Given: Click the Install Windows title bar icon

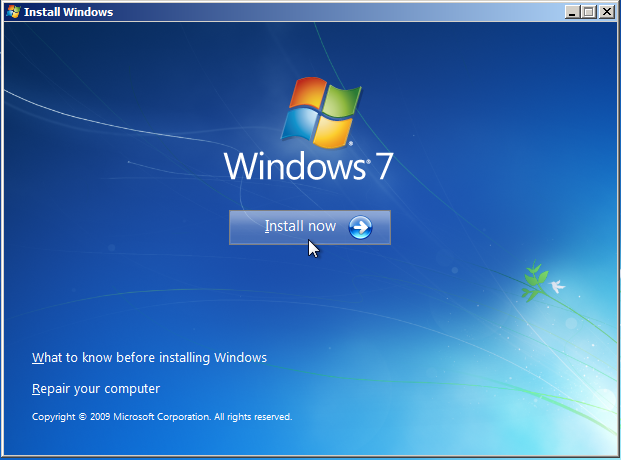Looking at the screenshot, I should [13, 11].
